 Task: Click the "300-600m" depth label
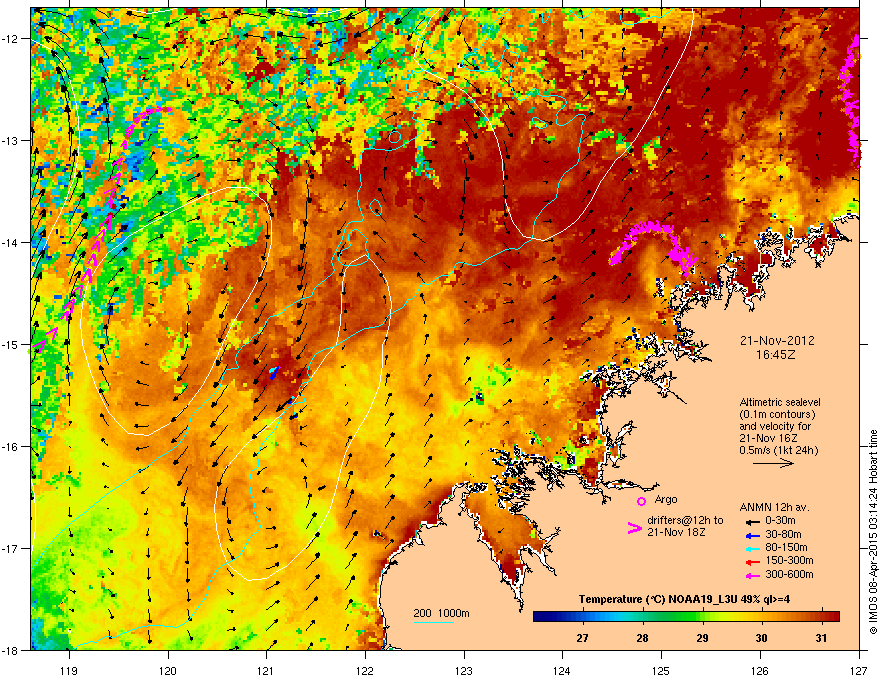(789, 574)
